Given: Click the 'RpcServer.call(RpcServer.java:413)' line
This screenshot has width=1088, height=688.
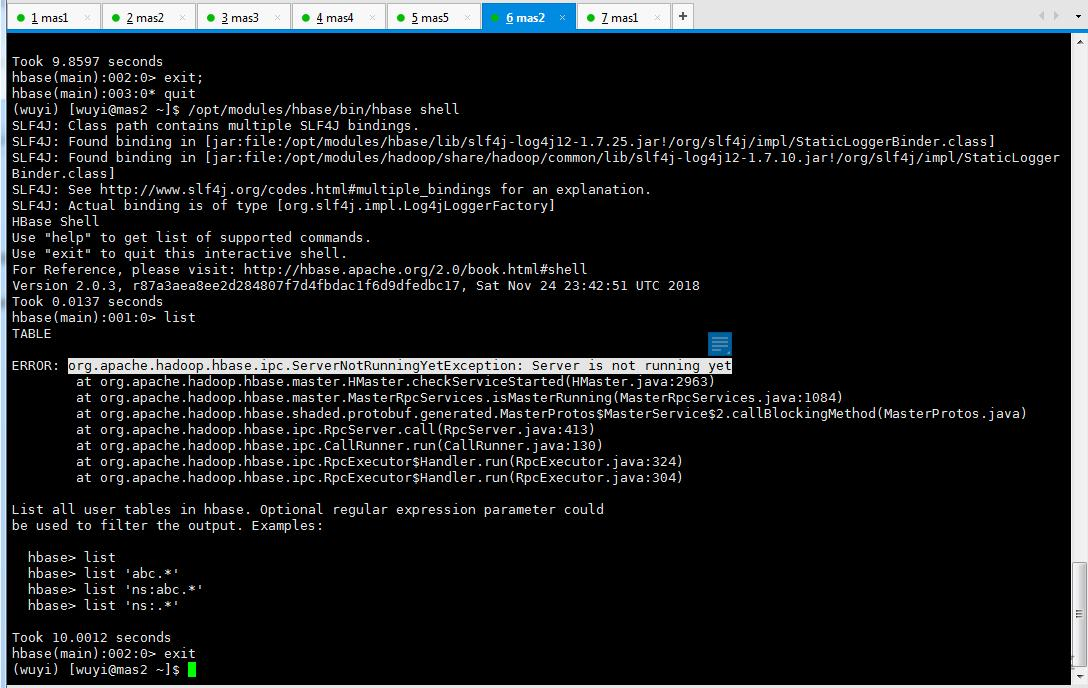Looking at the screenshot, I should point(335,429).
